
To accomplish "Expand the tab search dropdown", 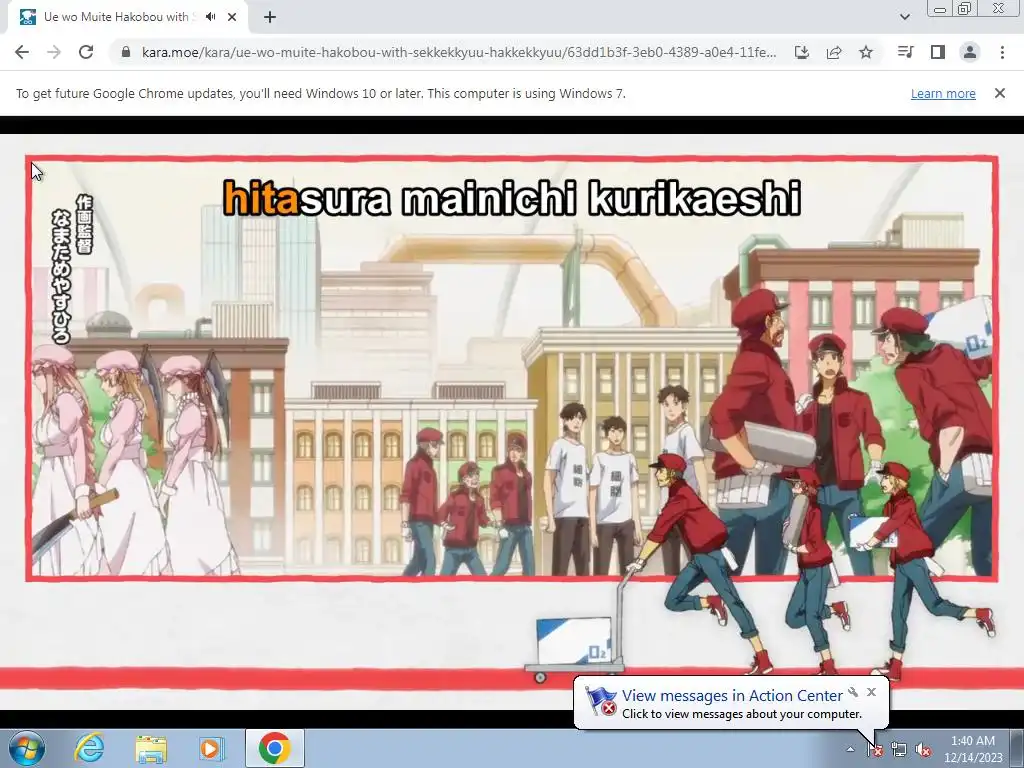I will point(904,17).
